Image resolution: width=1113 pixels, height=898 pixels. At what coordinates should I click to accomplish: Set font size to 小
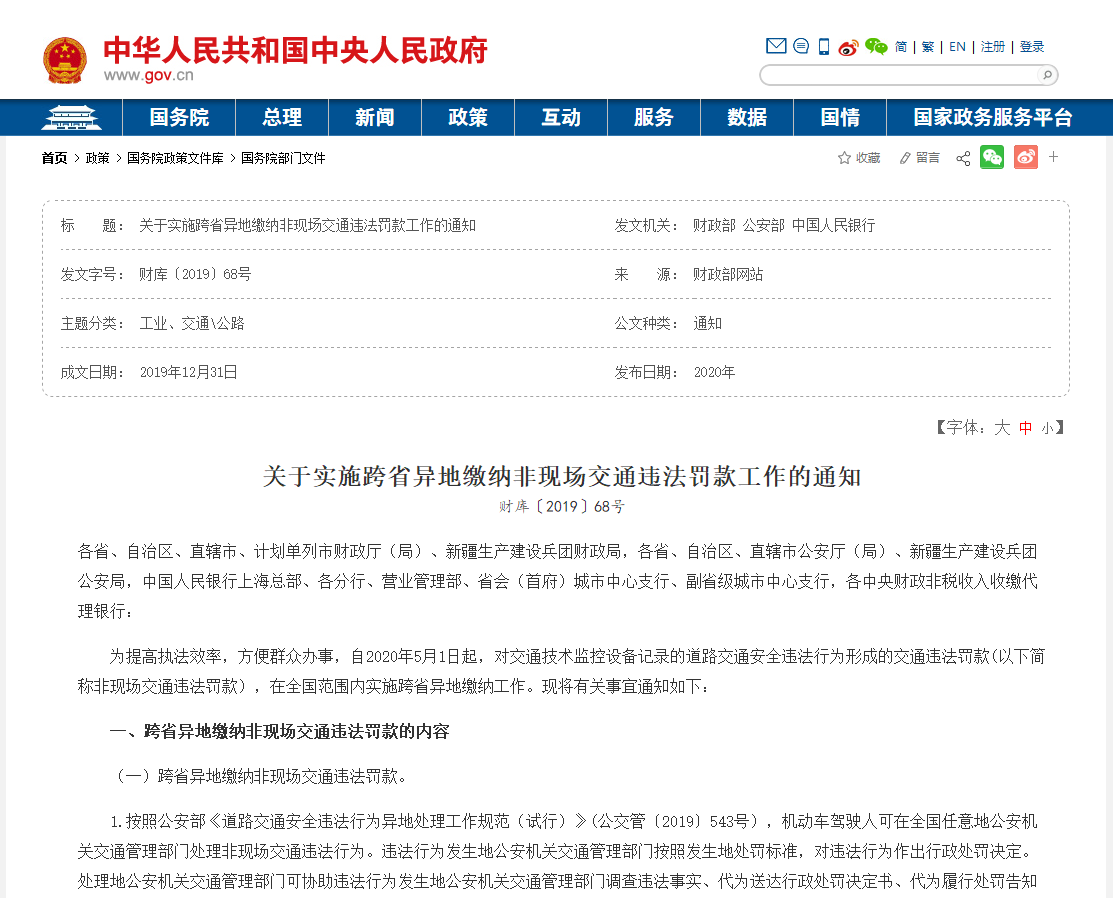[x=1046, y=428]
